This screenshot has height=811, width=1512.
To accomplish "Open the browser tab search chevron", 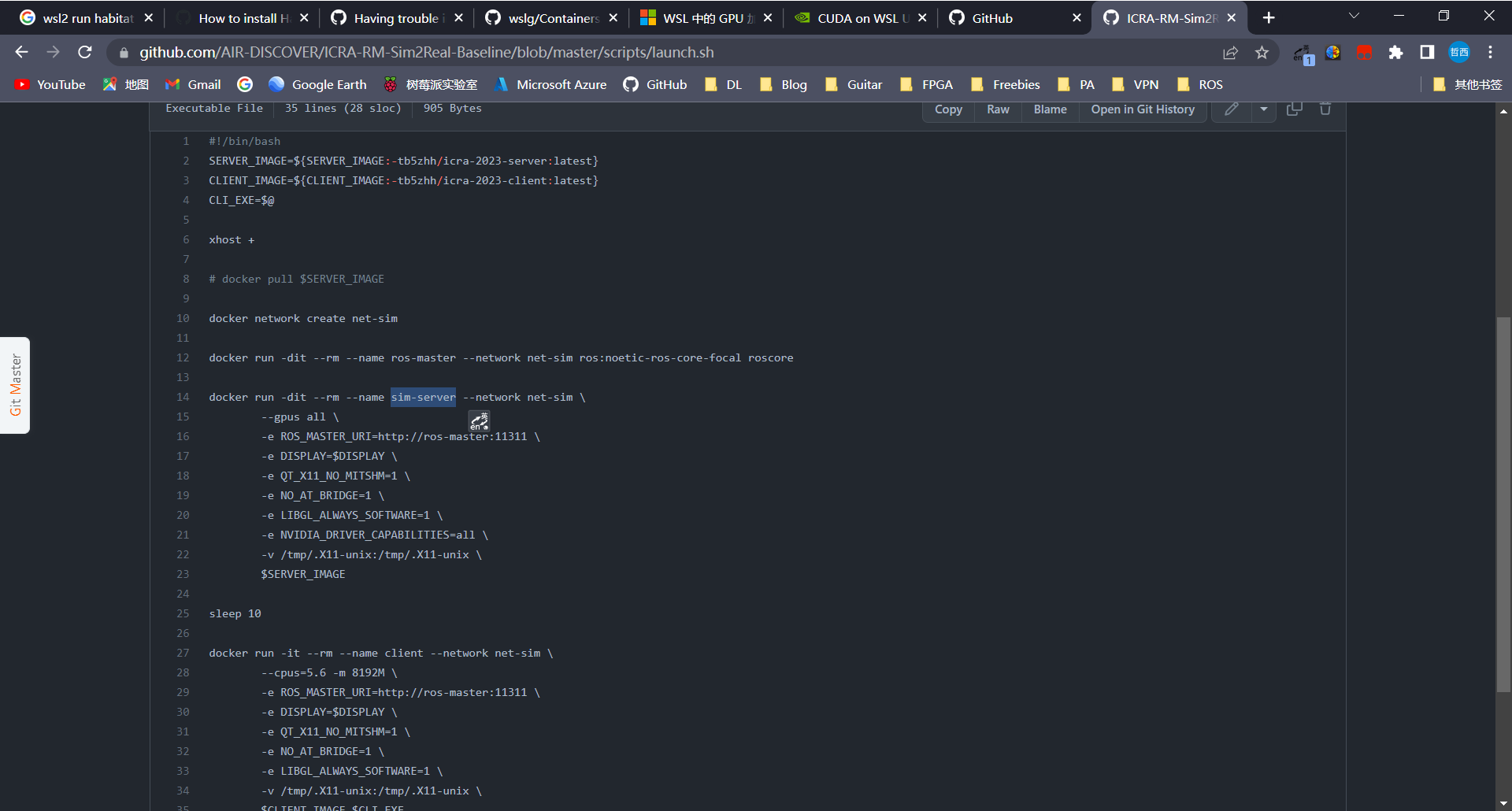I will click(1354, 16).
